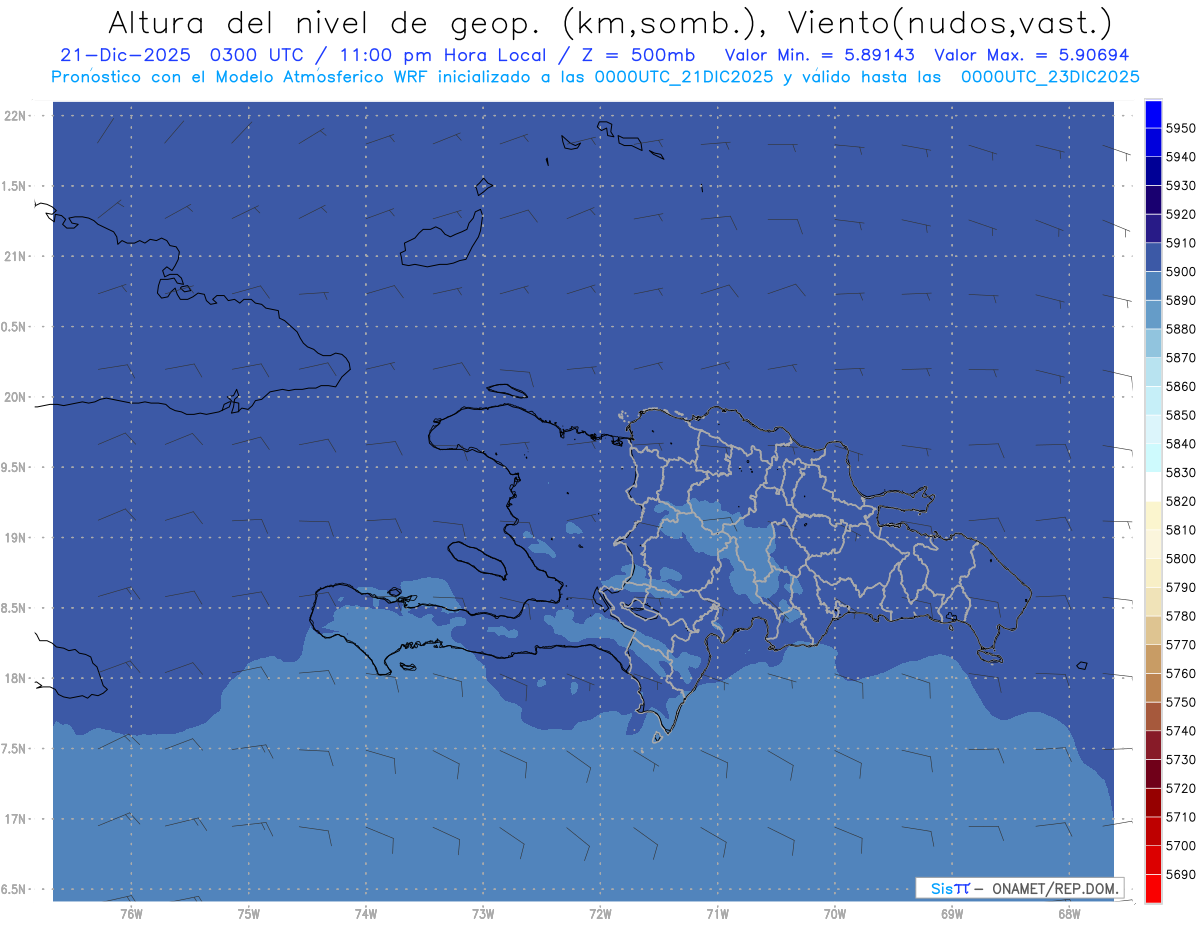1200x927 pixels.
Task: Click the valid-until time '0000UTC_23DIC2025'
Action: 1050,77
